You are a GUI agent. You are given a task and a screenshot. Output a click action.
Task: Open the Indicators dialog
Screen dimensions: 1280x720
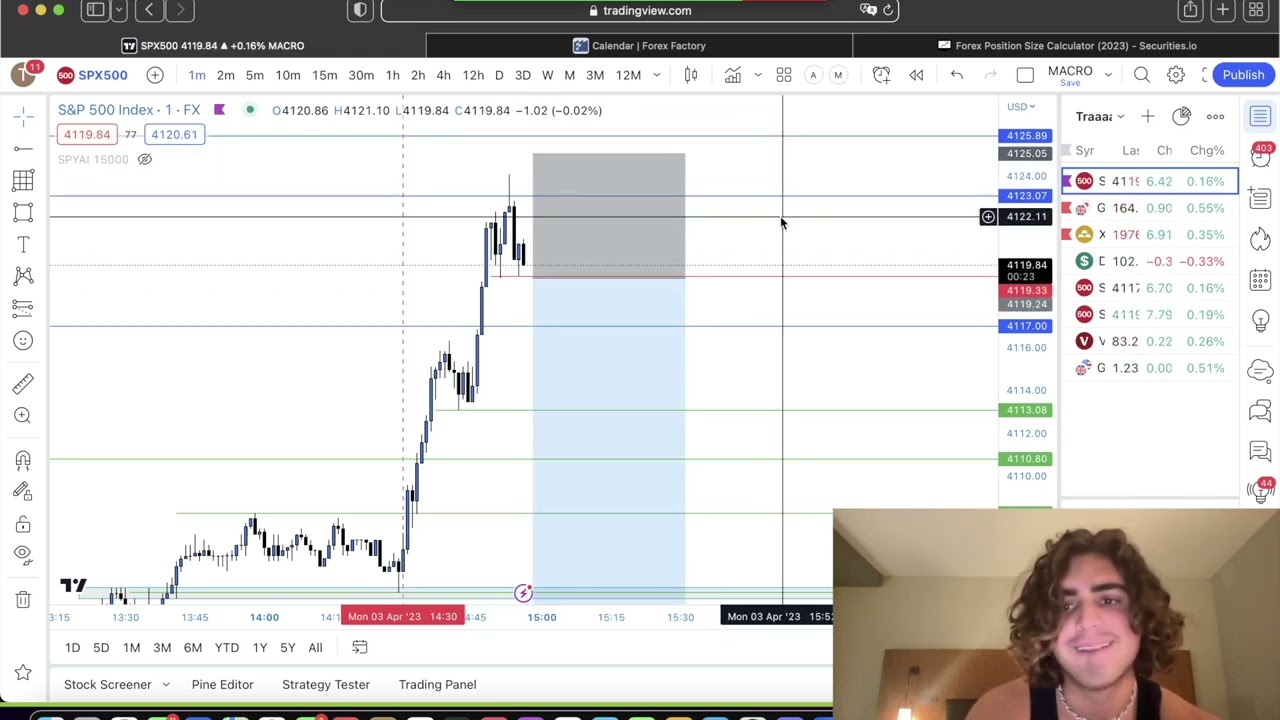[x=732, y=75]
